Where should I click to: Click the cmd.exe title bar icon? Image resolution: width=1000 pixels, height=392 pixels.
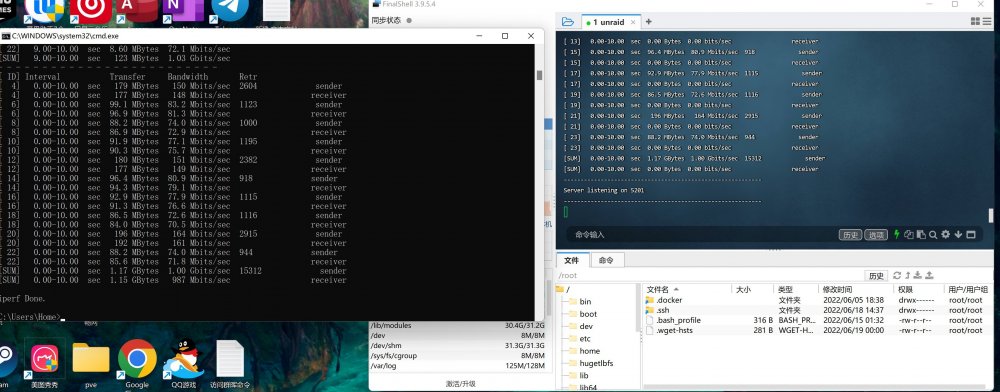6,36
